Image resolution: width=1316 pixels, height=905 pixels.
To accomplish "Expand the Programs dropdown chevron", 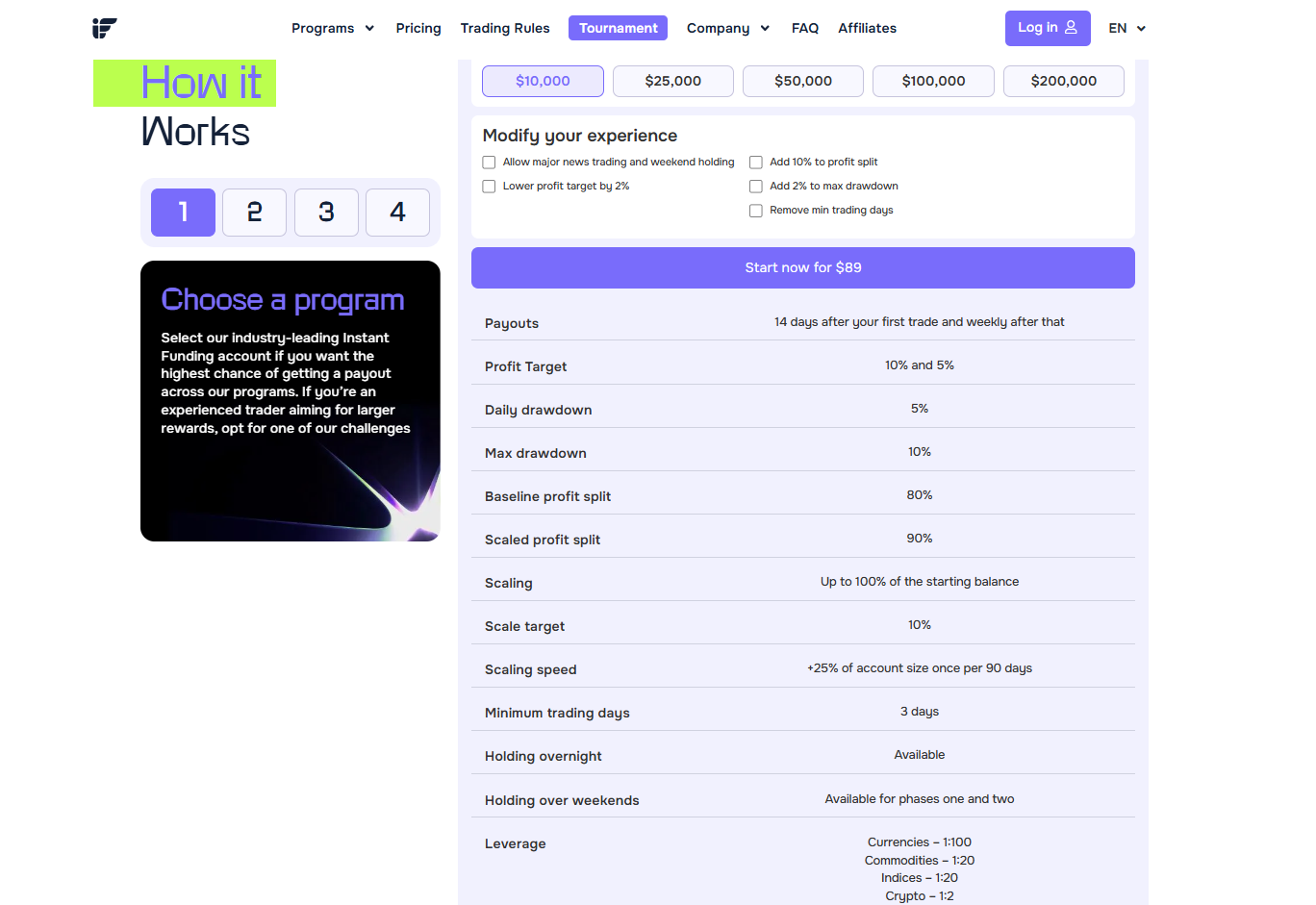I will coord(369,28).
